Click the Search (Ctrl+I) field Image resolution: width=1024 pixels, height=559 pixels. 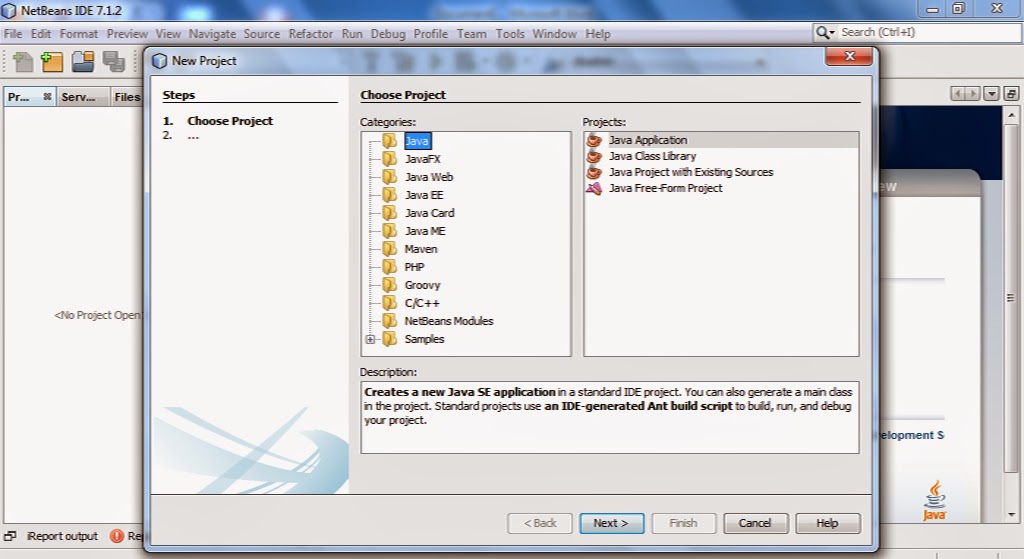[927, 32]
